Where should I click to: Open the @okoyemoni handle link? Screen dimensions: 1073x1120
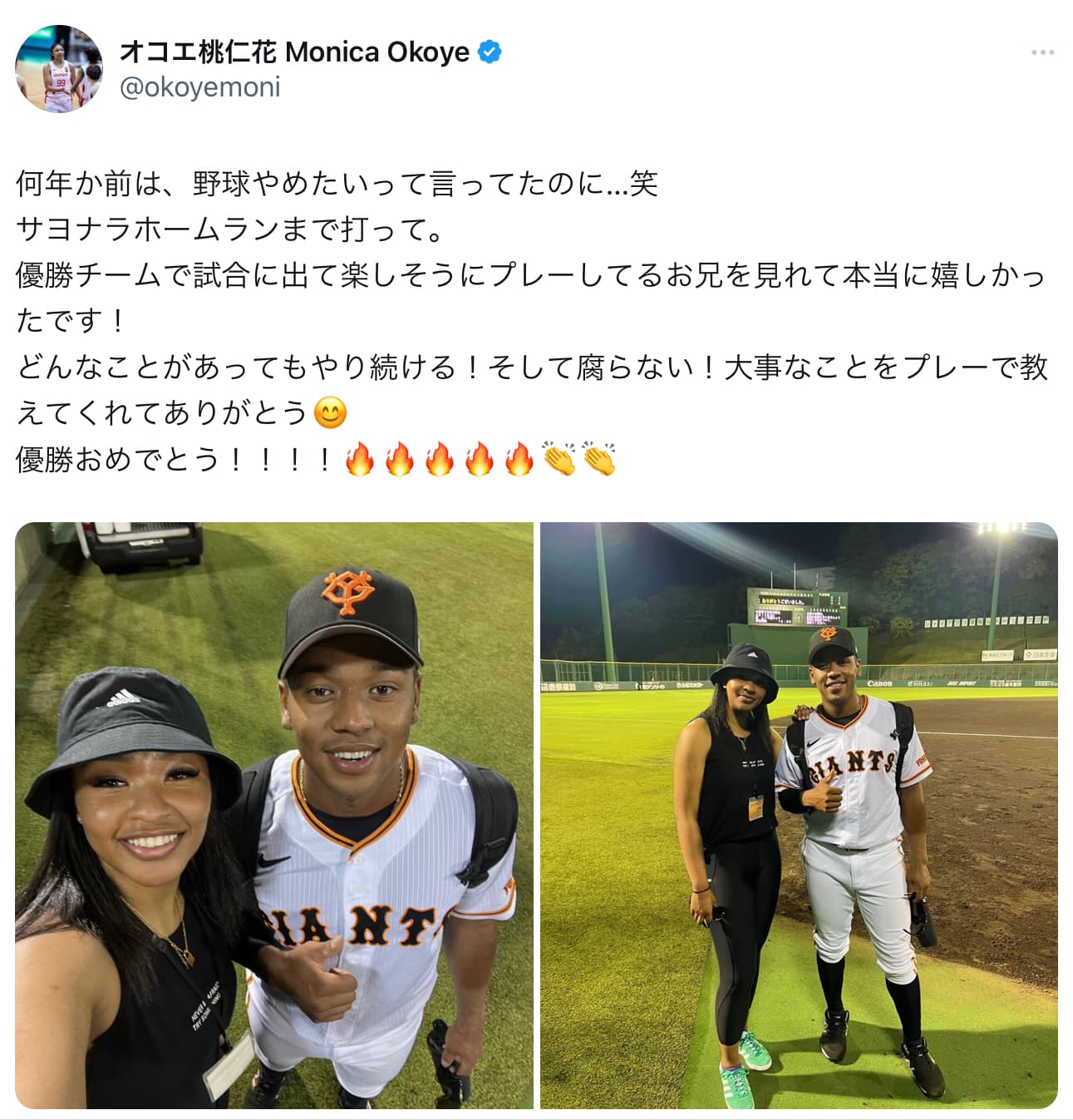[200, 87]
